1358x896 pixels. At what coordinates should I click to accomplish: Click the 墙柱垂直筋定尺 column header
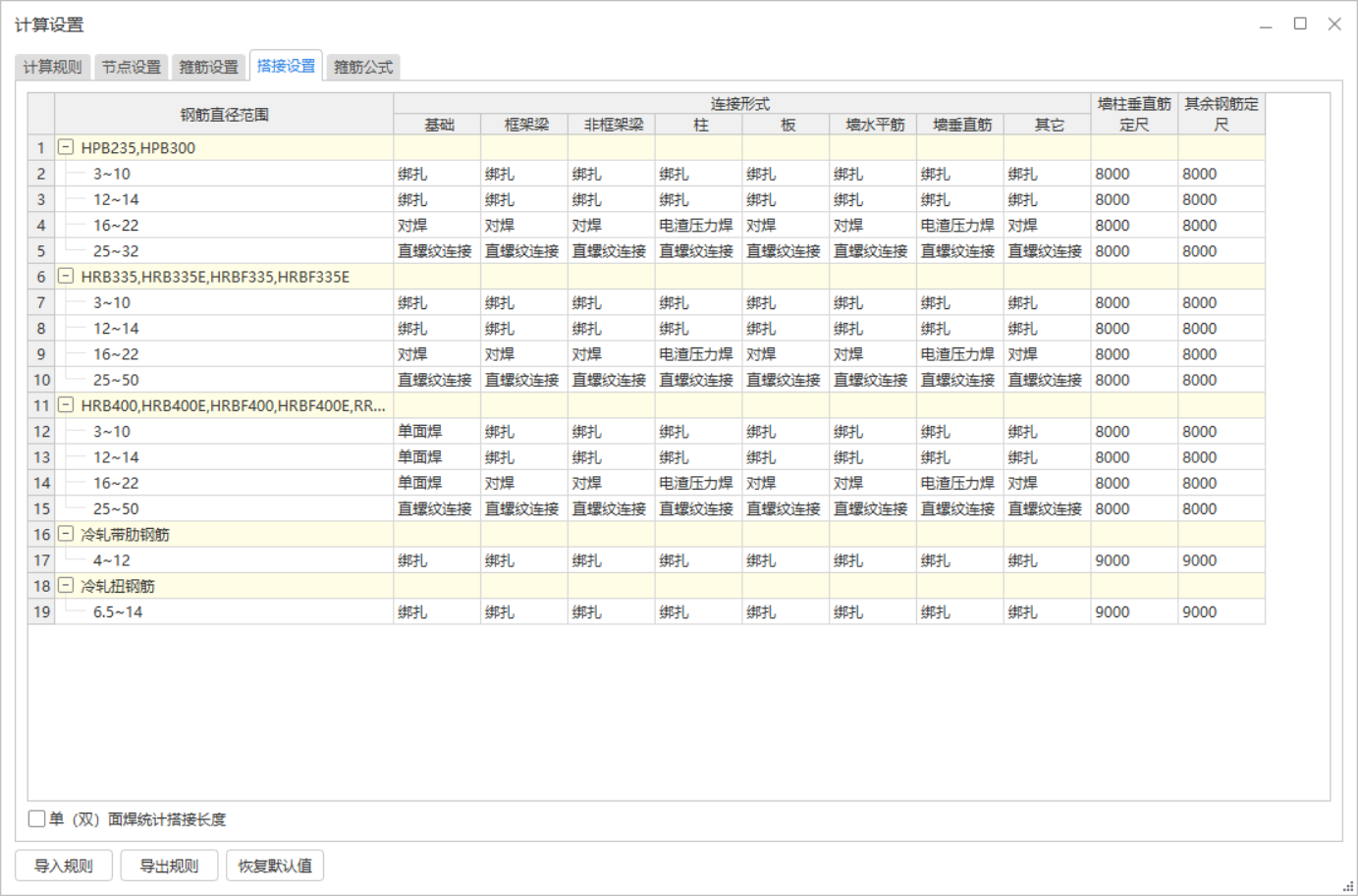[1134, 114]
